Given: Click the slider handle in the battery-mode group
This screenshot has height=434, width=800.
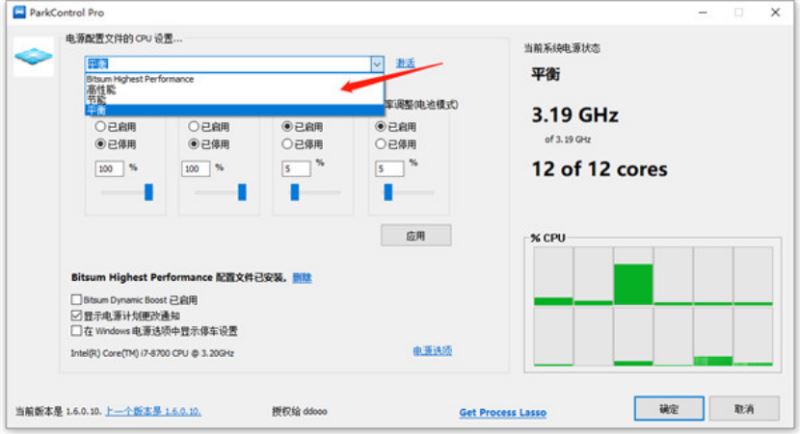Looking at the screenshot, I should tap(388, 192).
